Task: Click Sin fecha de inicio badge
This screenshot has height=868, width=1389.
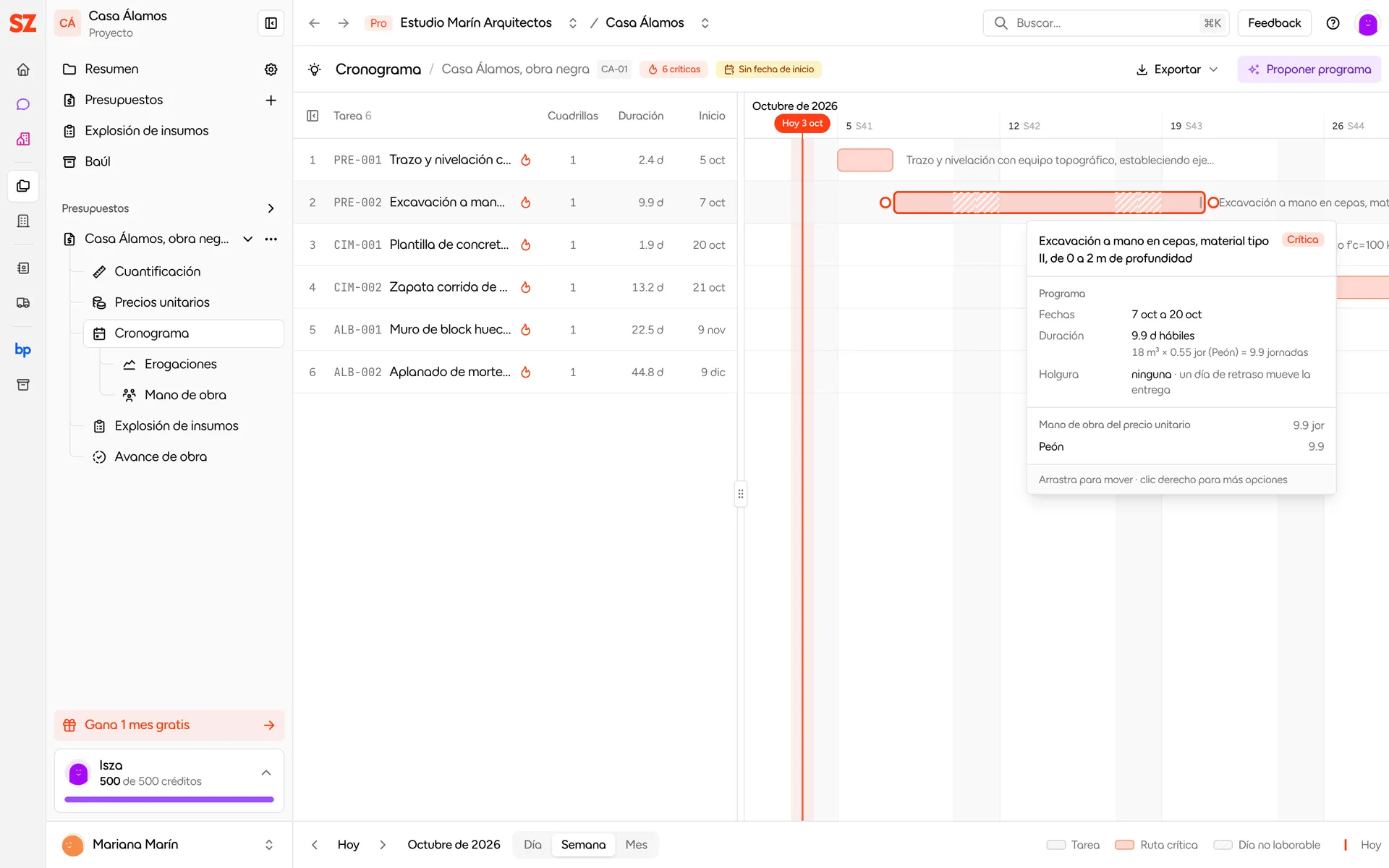Action: 768,69
